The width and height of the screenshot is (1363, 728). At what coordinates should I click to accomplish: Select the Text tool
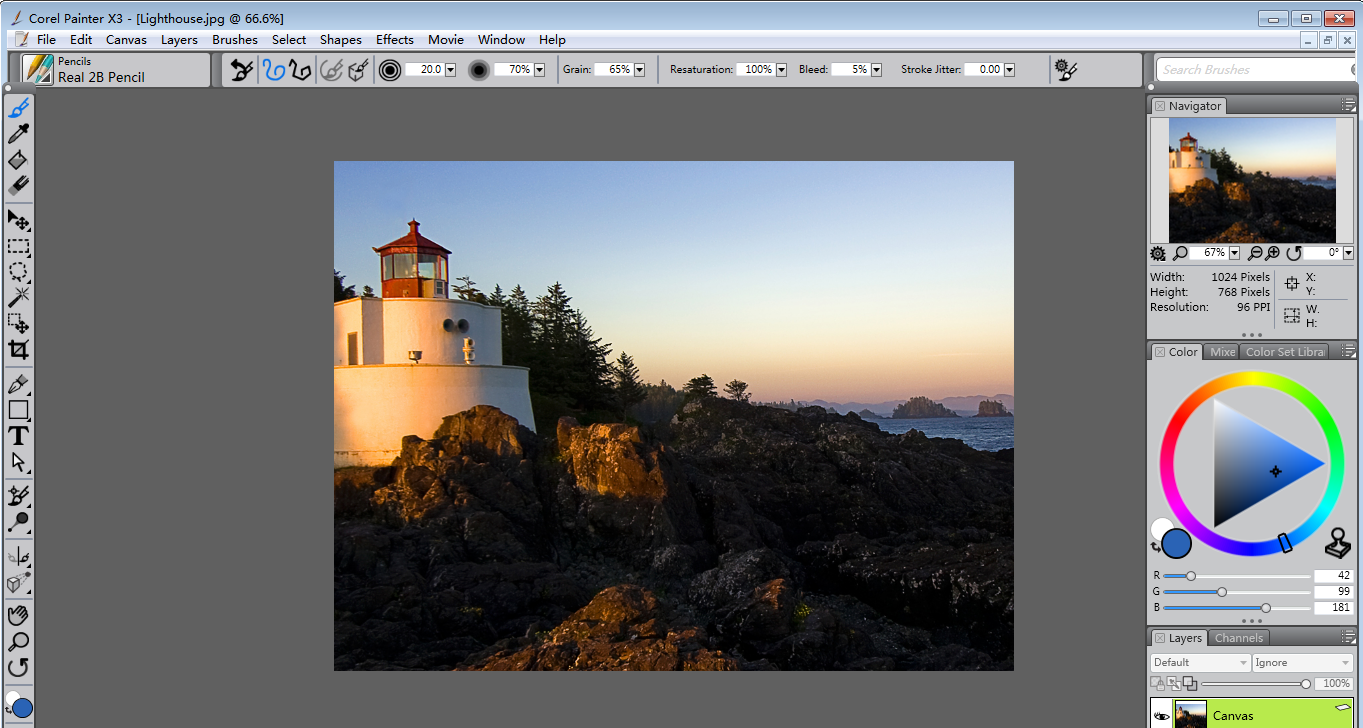tap(20, 436)
